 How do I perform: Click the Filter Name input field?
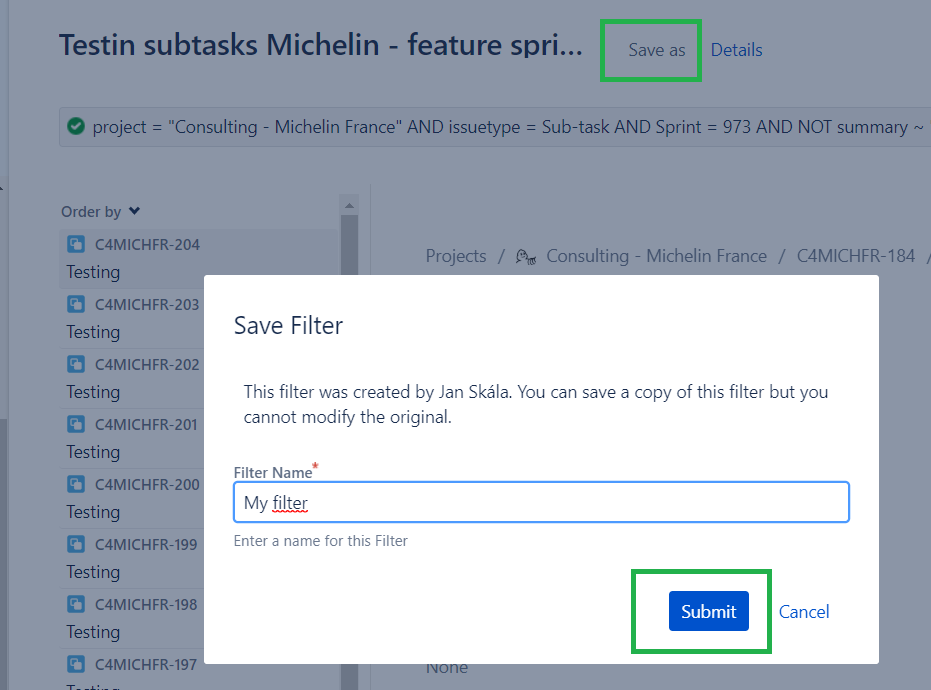click(x=541, y=502)
